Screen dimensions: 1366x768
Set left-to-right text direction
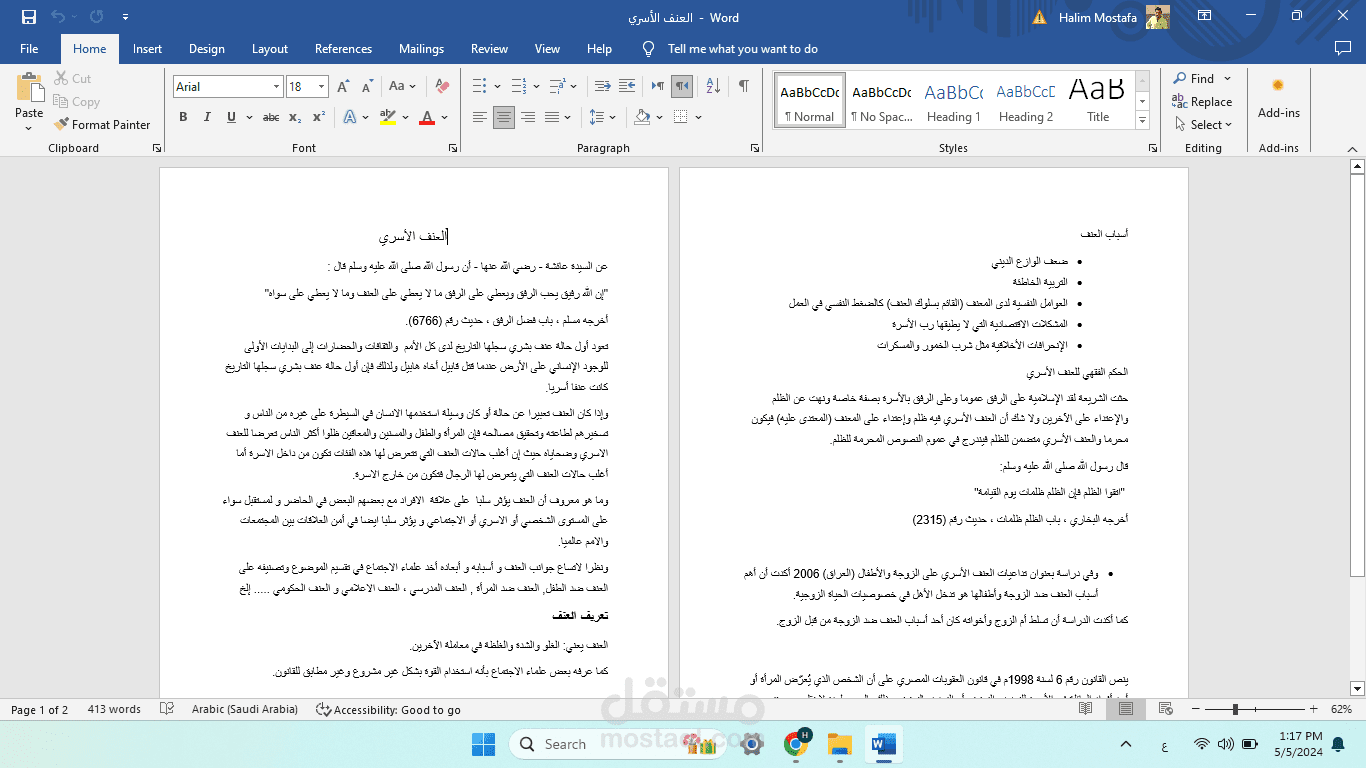click(x=657, y=86)
